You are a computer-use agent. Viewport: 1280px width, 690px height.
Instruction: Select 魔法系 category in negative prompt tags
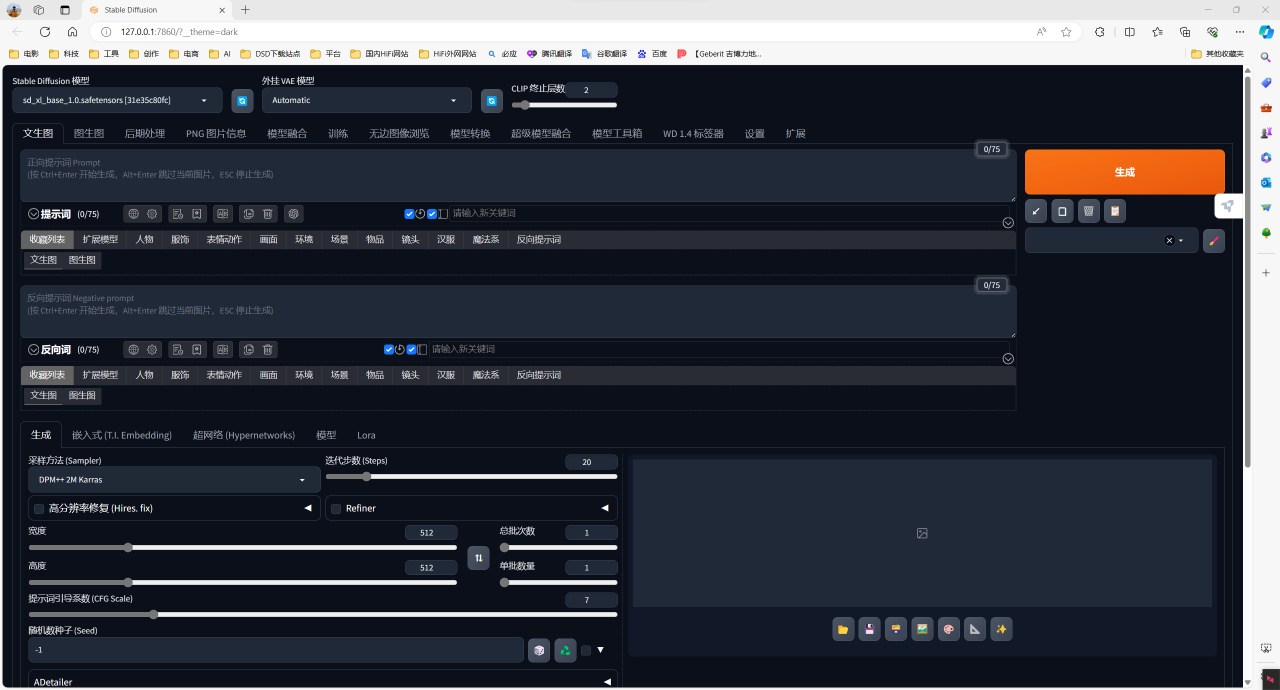click(x=486, y=375)
